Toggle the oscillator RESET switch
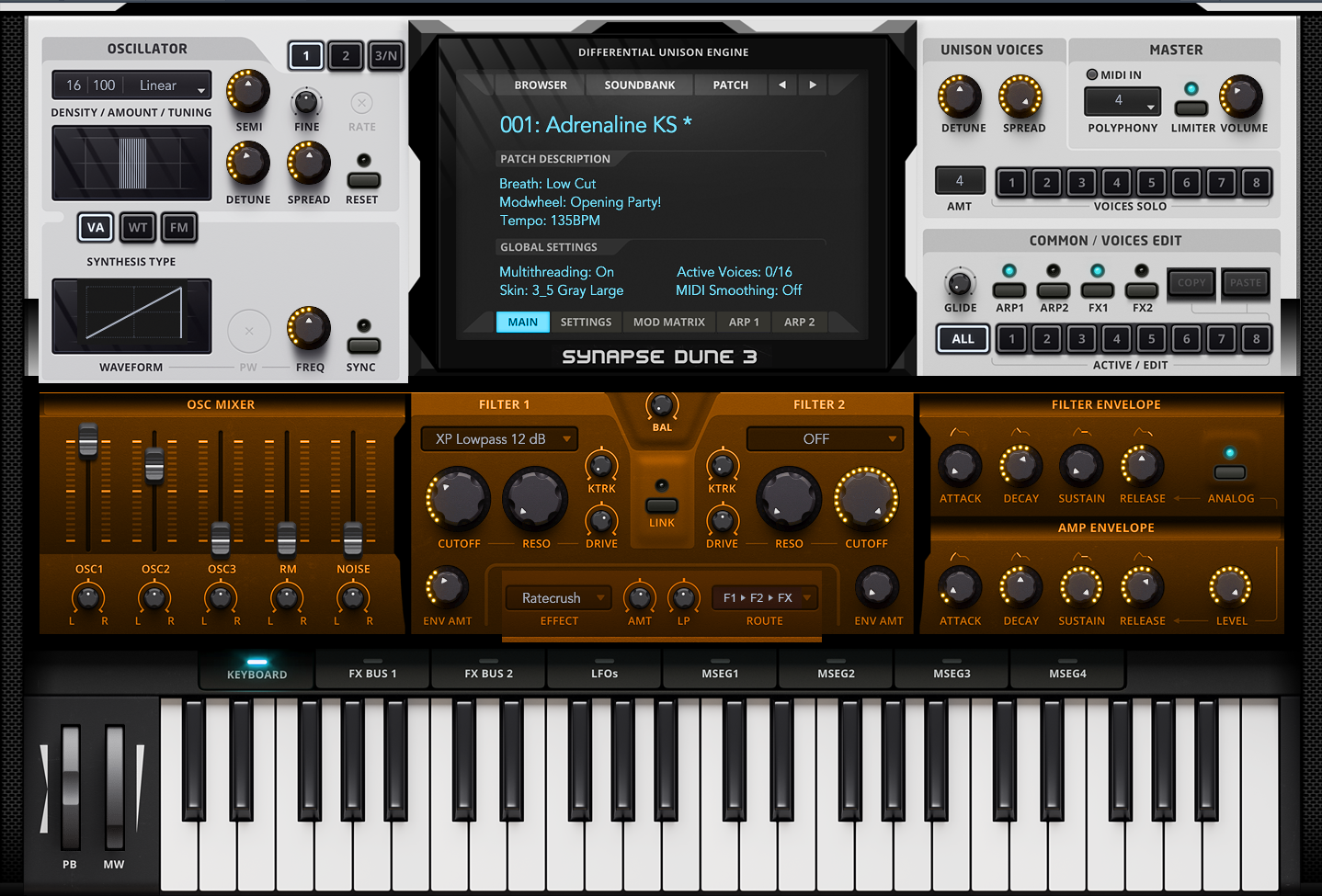This screenshot has width=1322, height=896. click(x=363, y=180)
